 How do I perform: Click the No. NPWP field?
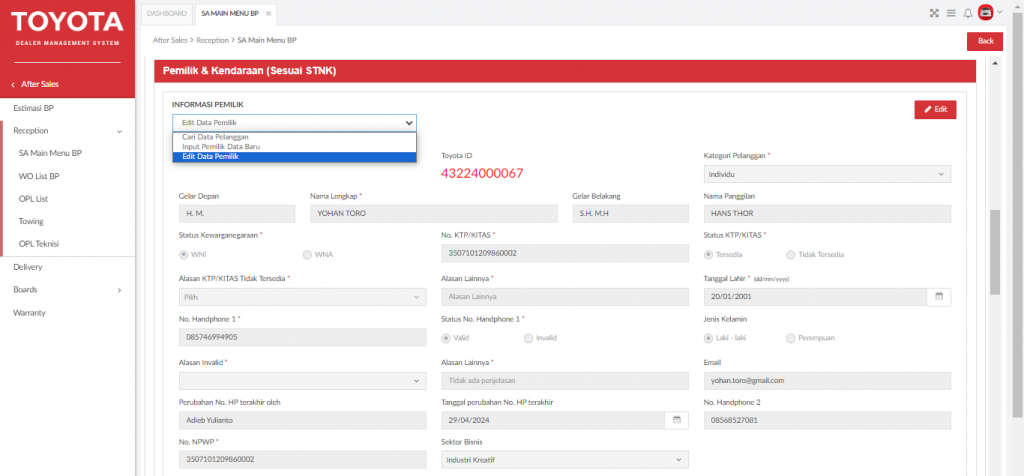tap(302, 460)
